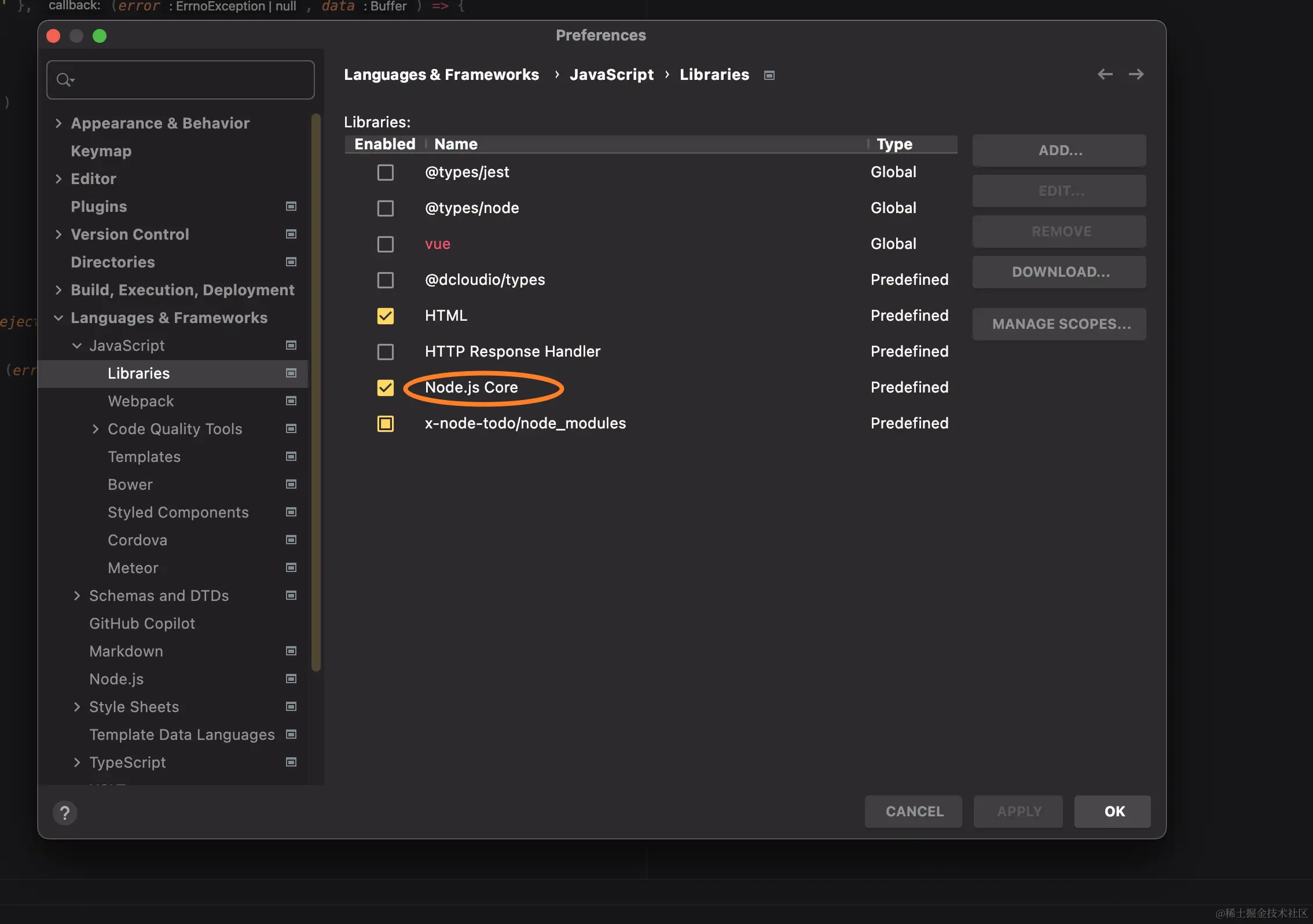Collapse the Languages & Frameworks section
The height and width of the screenshot is (924, 1313).
(58, 317)
